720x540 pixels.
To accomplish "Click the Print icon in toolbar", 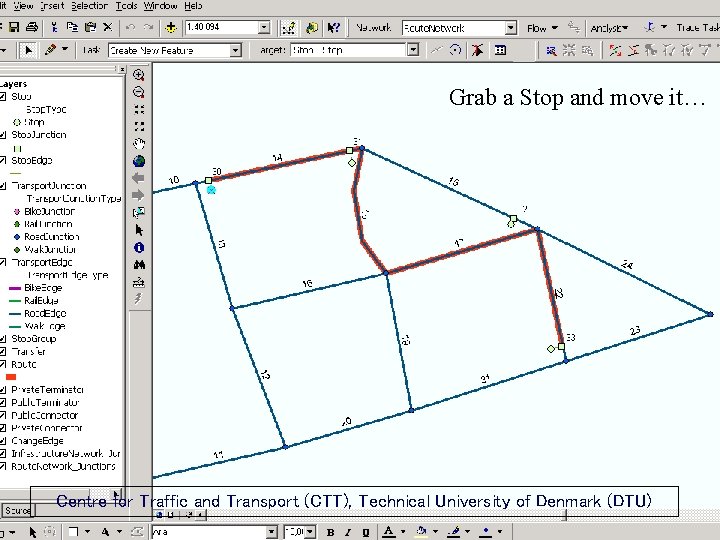I will pyautogui.click(x=32, y=28).
